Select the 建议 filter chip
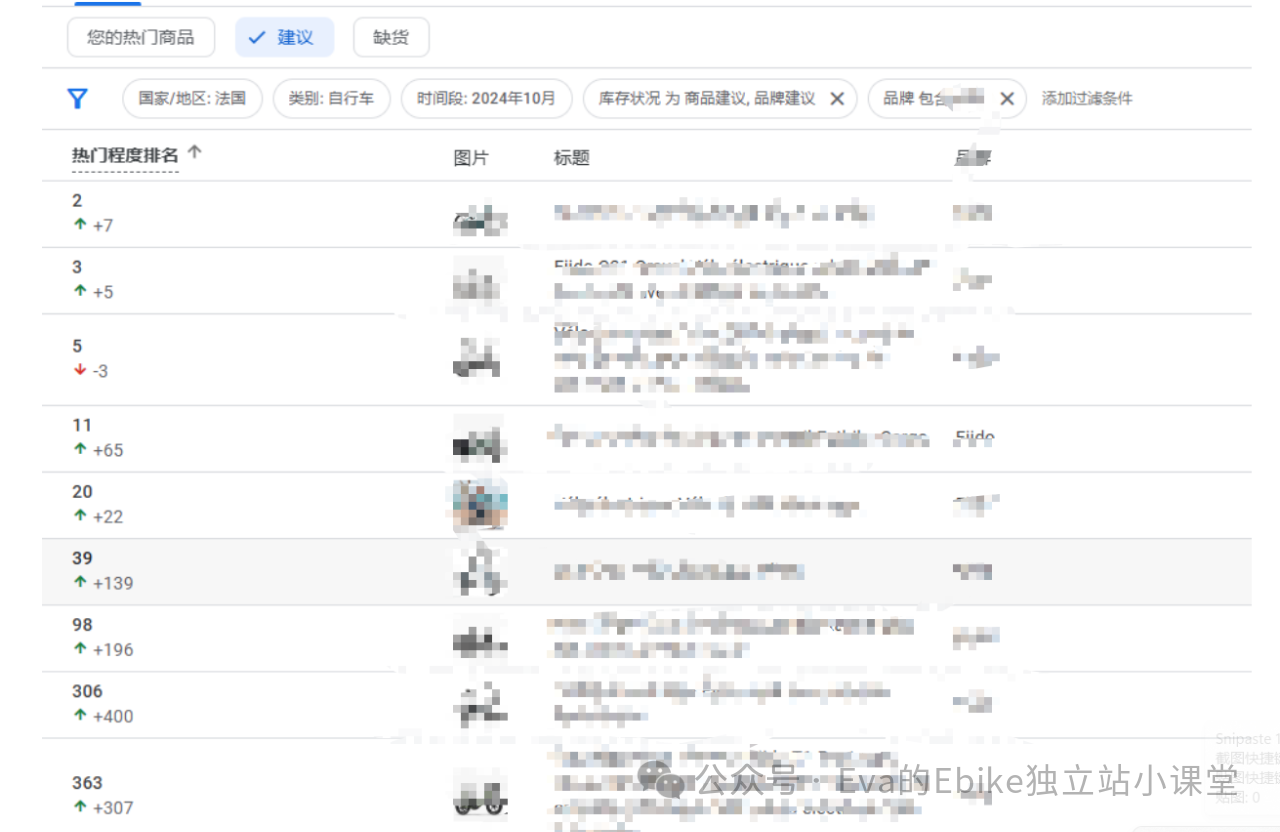This screenshot has width=1280, height=832. pos(283,38)
